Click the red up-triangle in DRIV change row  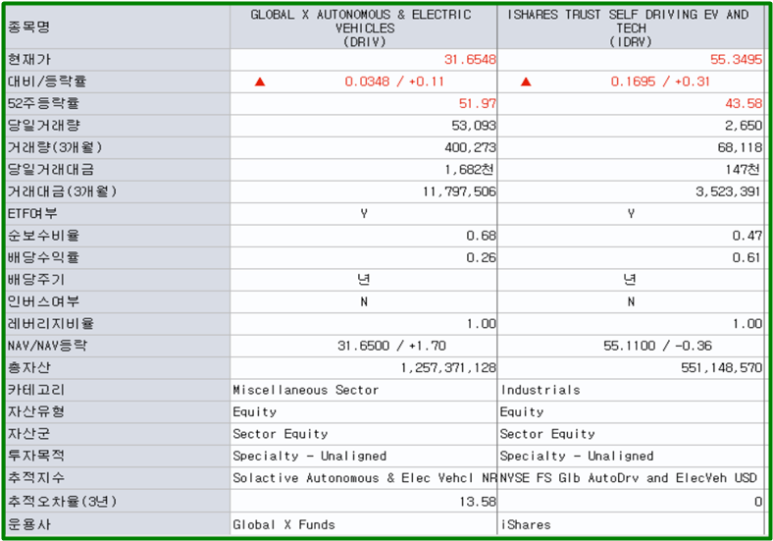[x=260, y=82]
